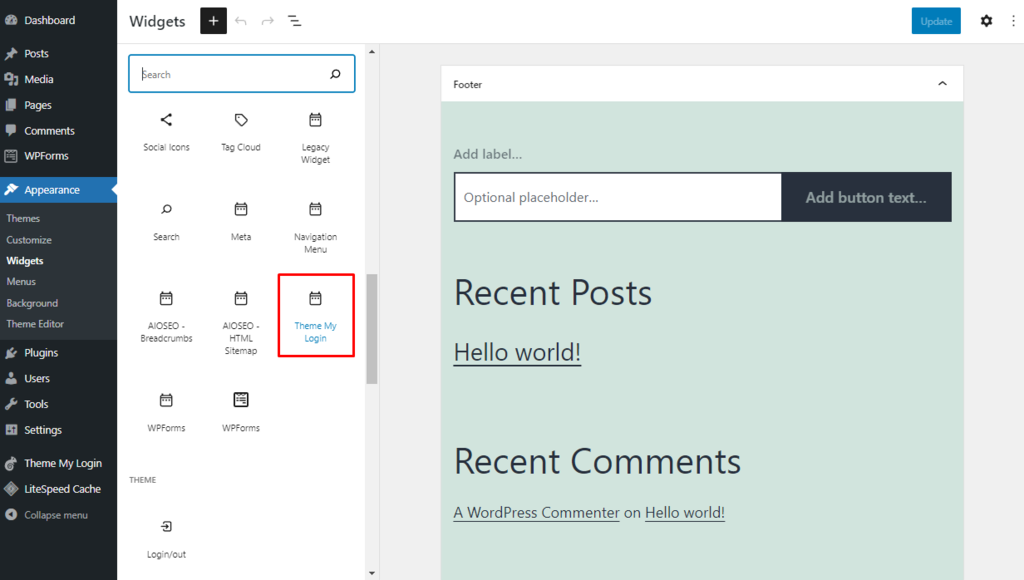
Task: Insert the AIOSEO HTML Sitemap block
Action: [240, 322]
